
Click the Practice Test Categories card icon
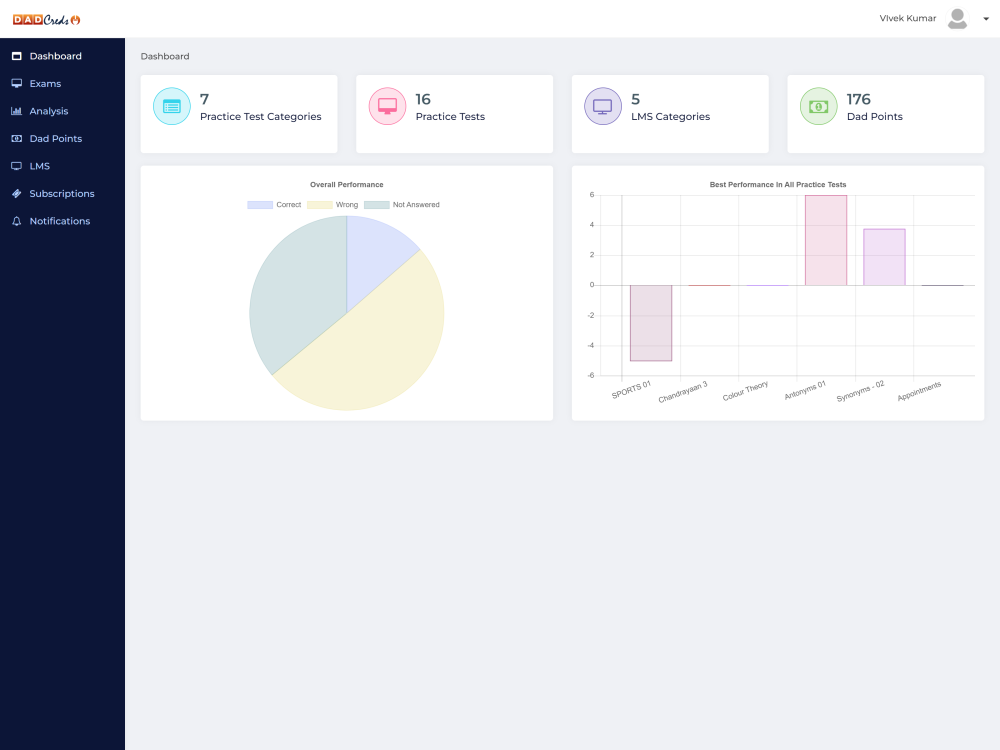pos(172,106)
